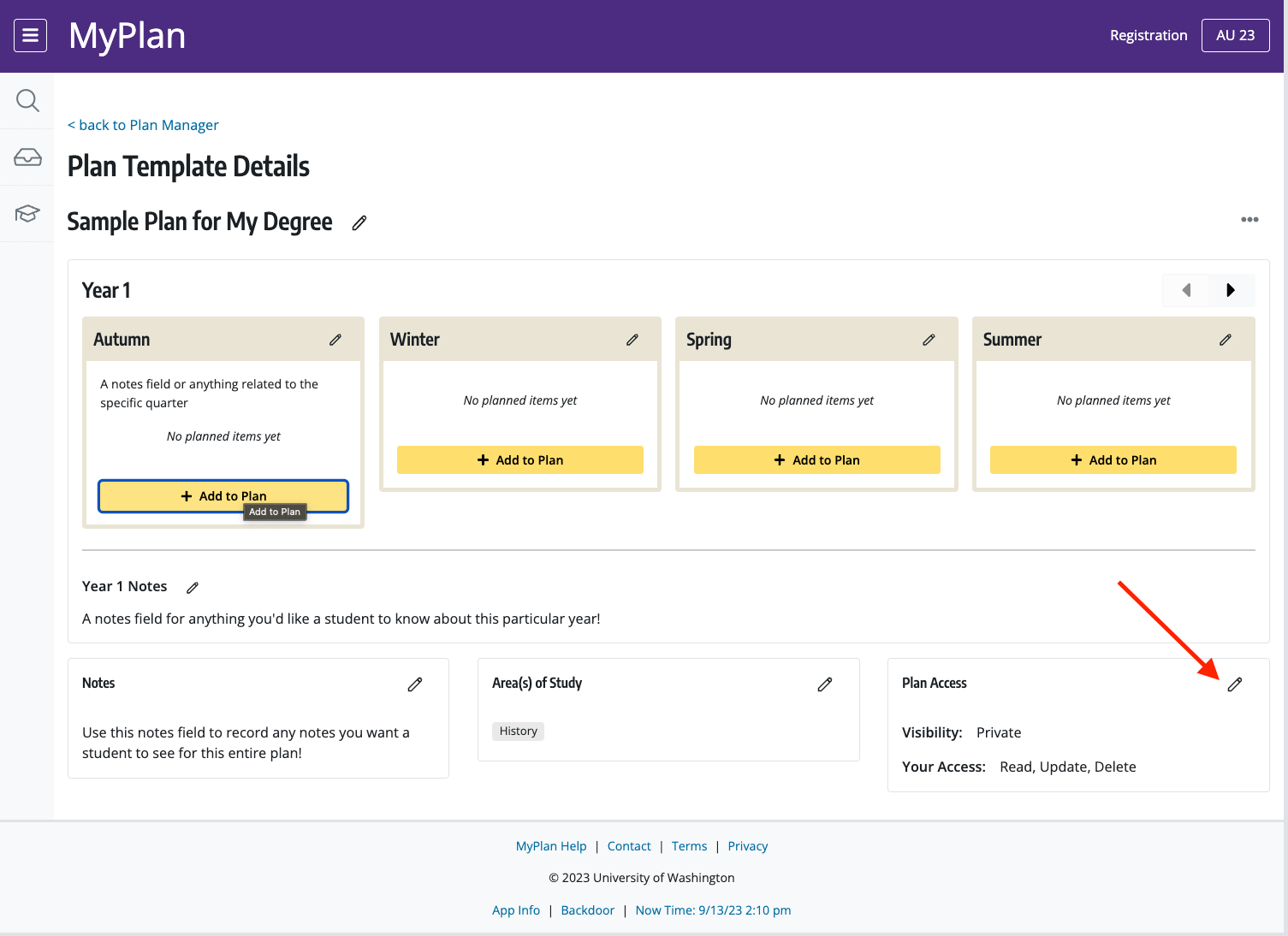Open the App Info footer link
Viewport: 1288px width, 936px height.
516,910
